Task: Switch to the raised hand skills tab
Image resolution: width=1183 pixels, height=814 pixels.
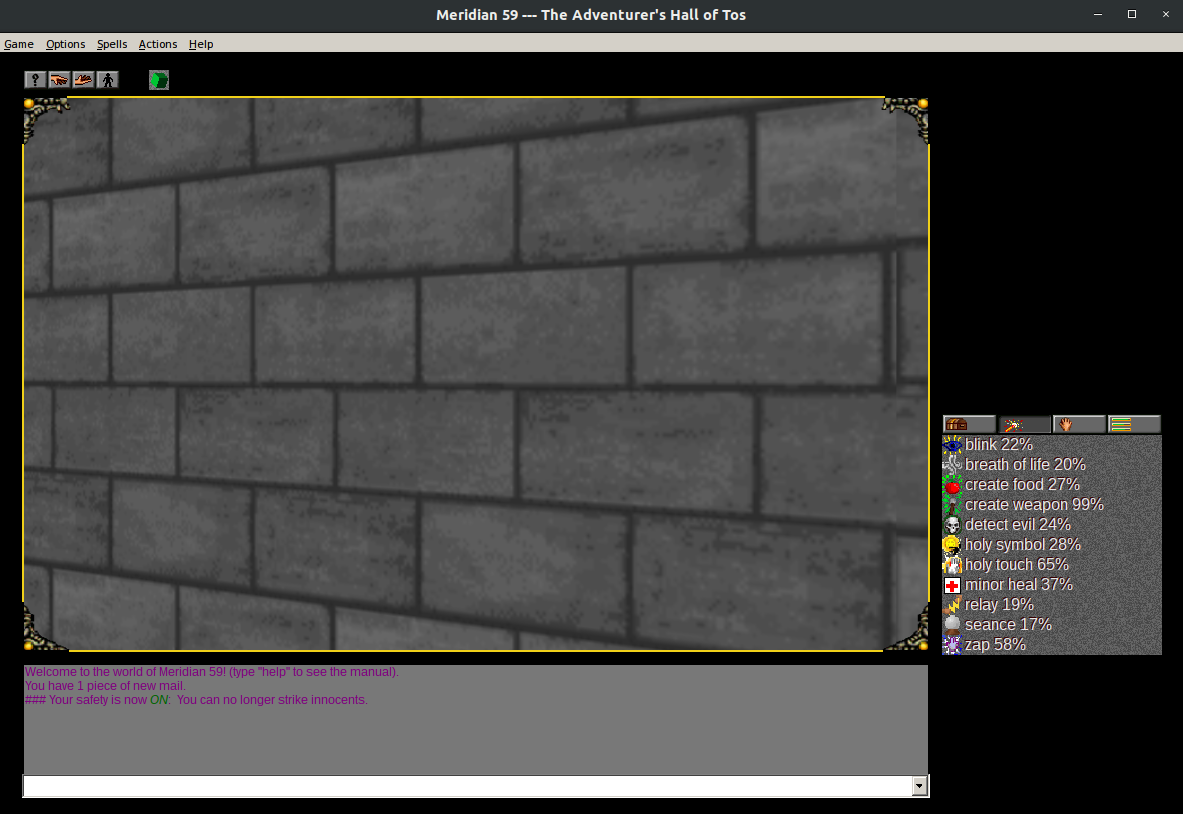Action: point(1079,425)
